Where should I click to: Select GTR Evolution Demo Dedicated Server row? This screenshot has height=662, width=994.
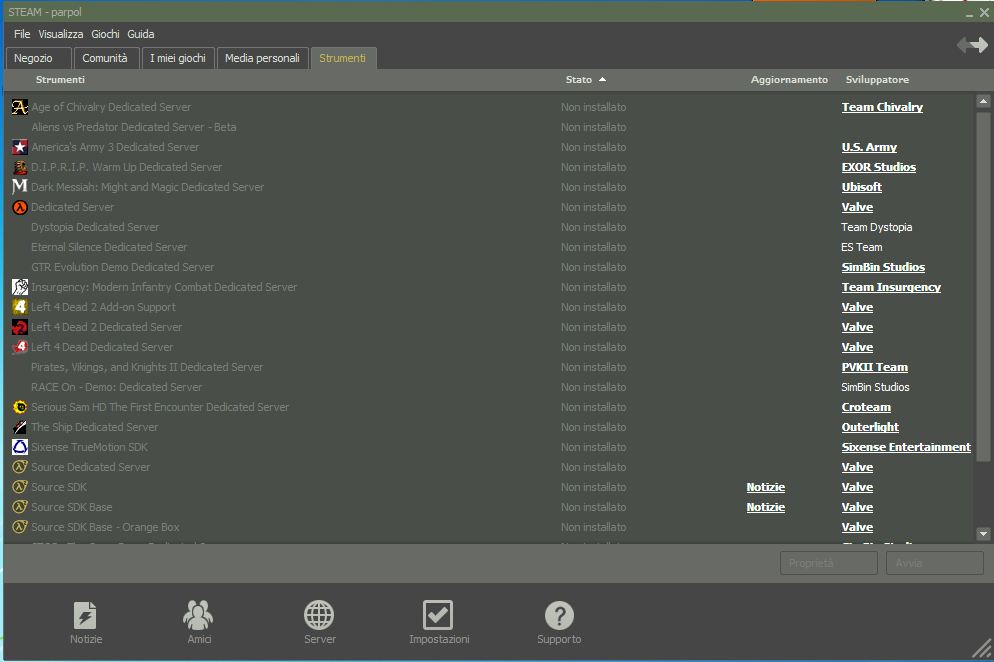coord(488,268)
